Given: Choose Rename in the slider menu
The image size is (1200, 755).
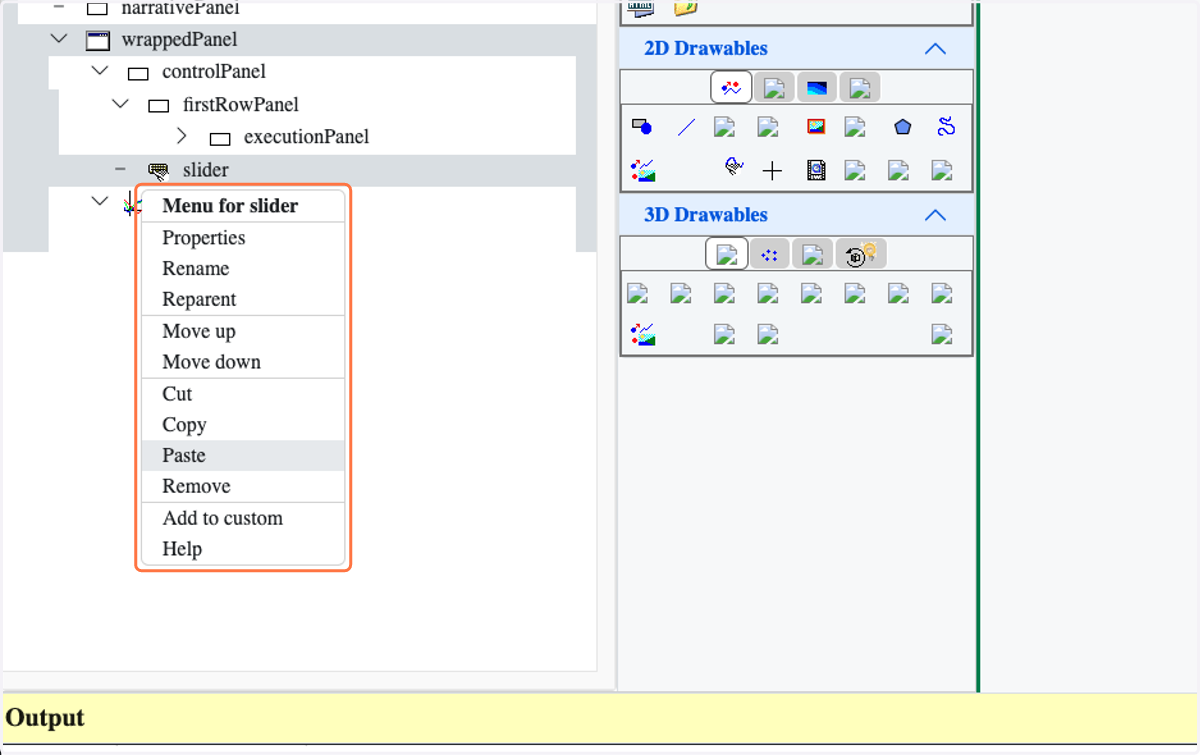Looking at the screenshot, I should 243,269.
